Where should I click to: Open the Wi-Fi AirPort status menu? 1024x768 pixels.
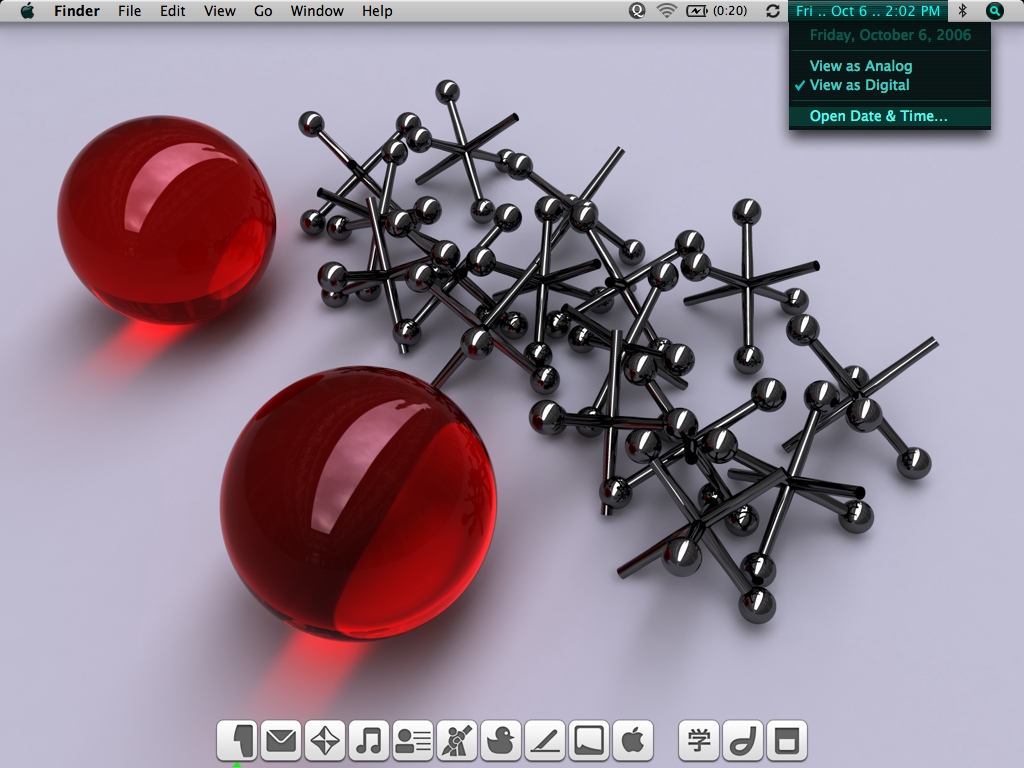[x=666, y=10]
